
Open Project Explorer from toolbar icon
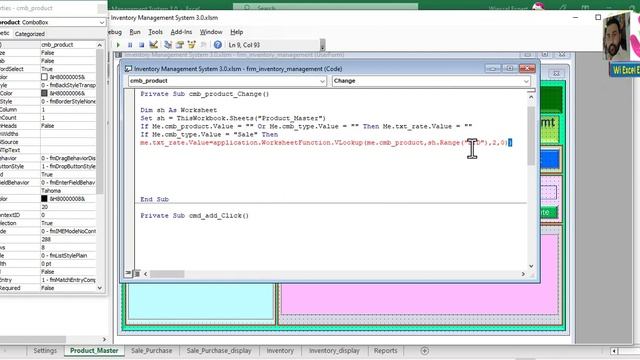(x=168, y=45)
